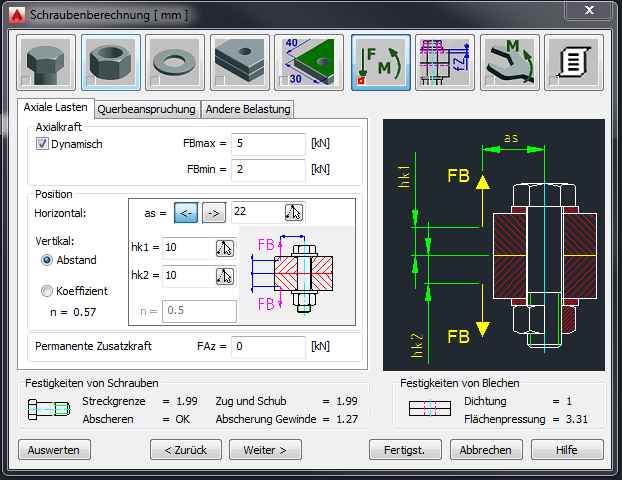Switch to the Axiale Lasten tab
The image size is (622, 480).
tap(56, 108)
